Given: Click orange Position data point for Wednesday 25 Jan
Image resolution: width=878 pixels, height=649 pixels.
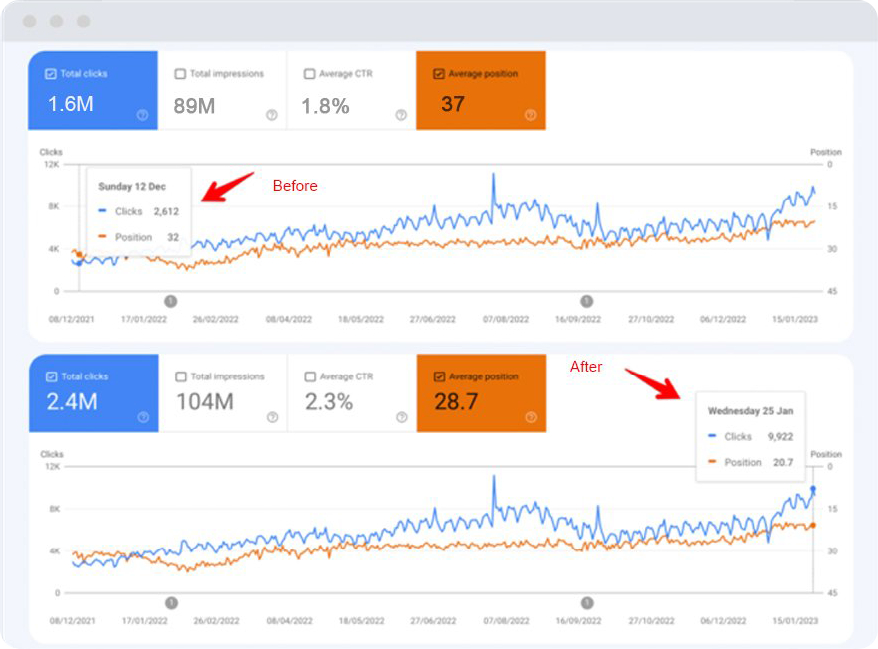Looking at the screenshot, I should coord(813,525).
